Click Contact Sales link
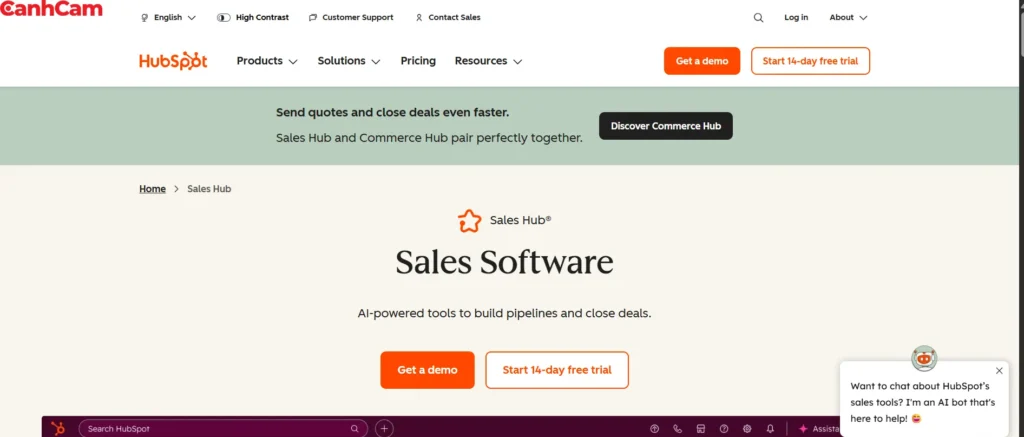The width and height of the screenshot is (1024, 437). [x=448, y=18]
